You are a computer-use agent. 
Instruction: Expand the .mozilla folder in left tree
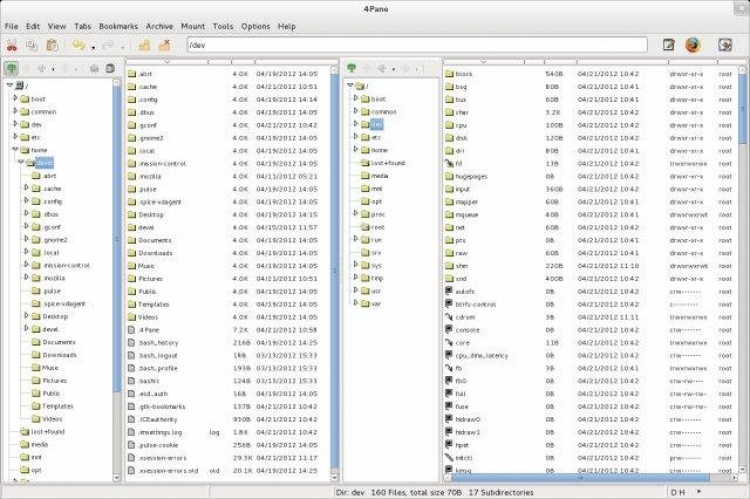pyautogui.click(x=27, y=278)
